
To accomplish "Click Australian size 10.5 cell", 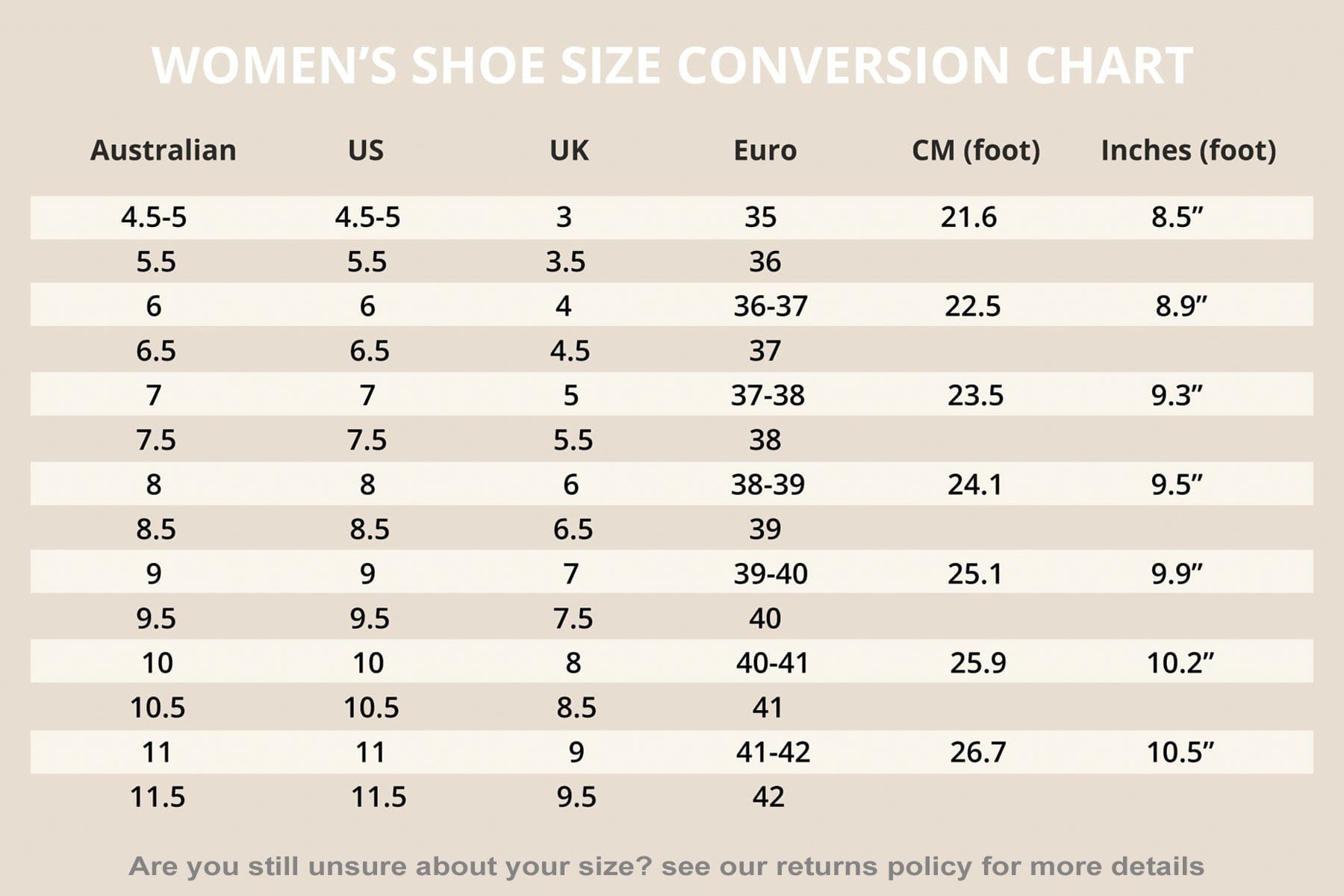I will click(x=157, y=707).
